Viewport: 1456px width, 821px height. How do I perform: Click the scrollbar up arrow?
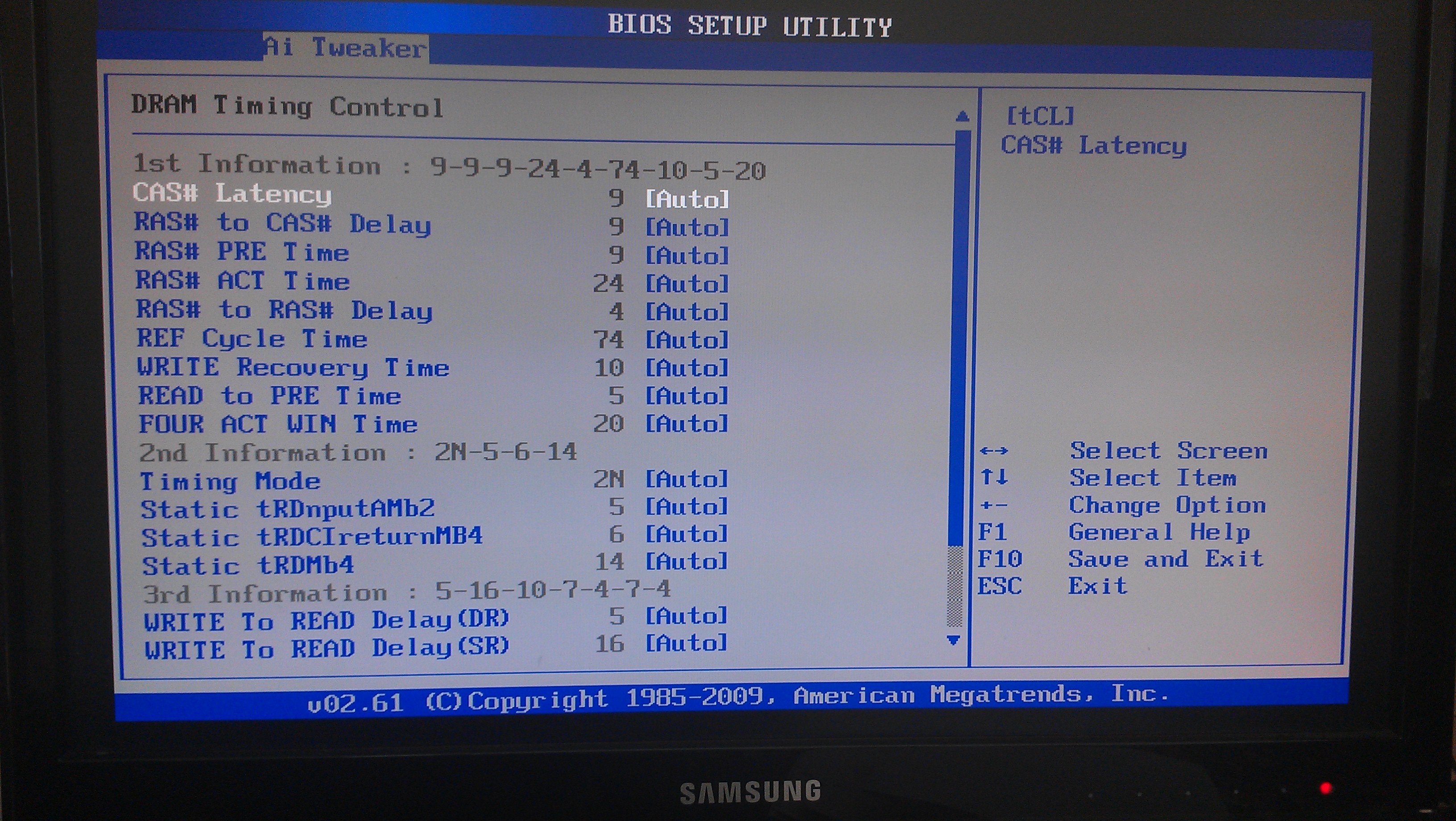coord(963,117)
